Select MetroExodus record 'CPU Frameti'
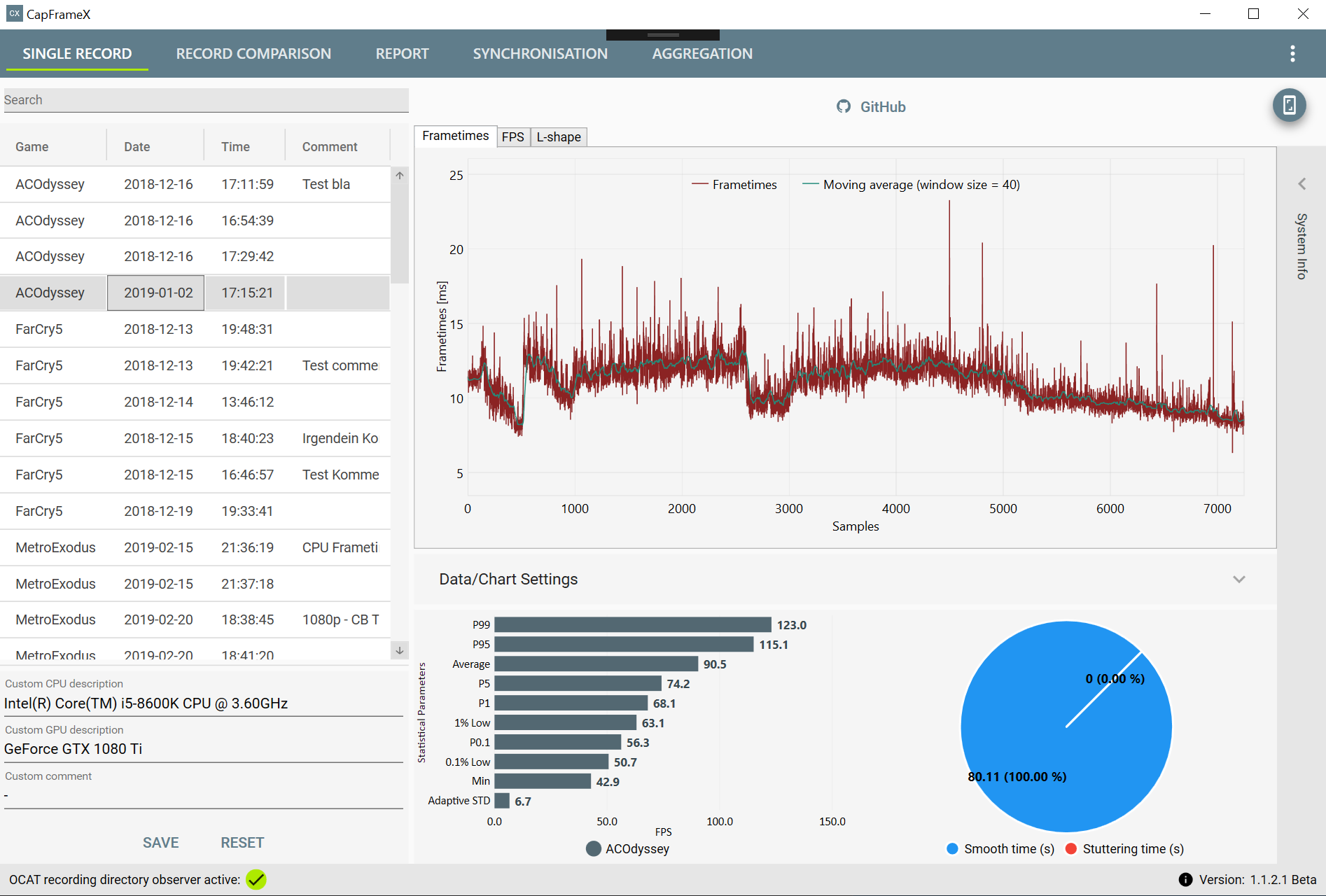 [x=195, y=547]
